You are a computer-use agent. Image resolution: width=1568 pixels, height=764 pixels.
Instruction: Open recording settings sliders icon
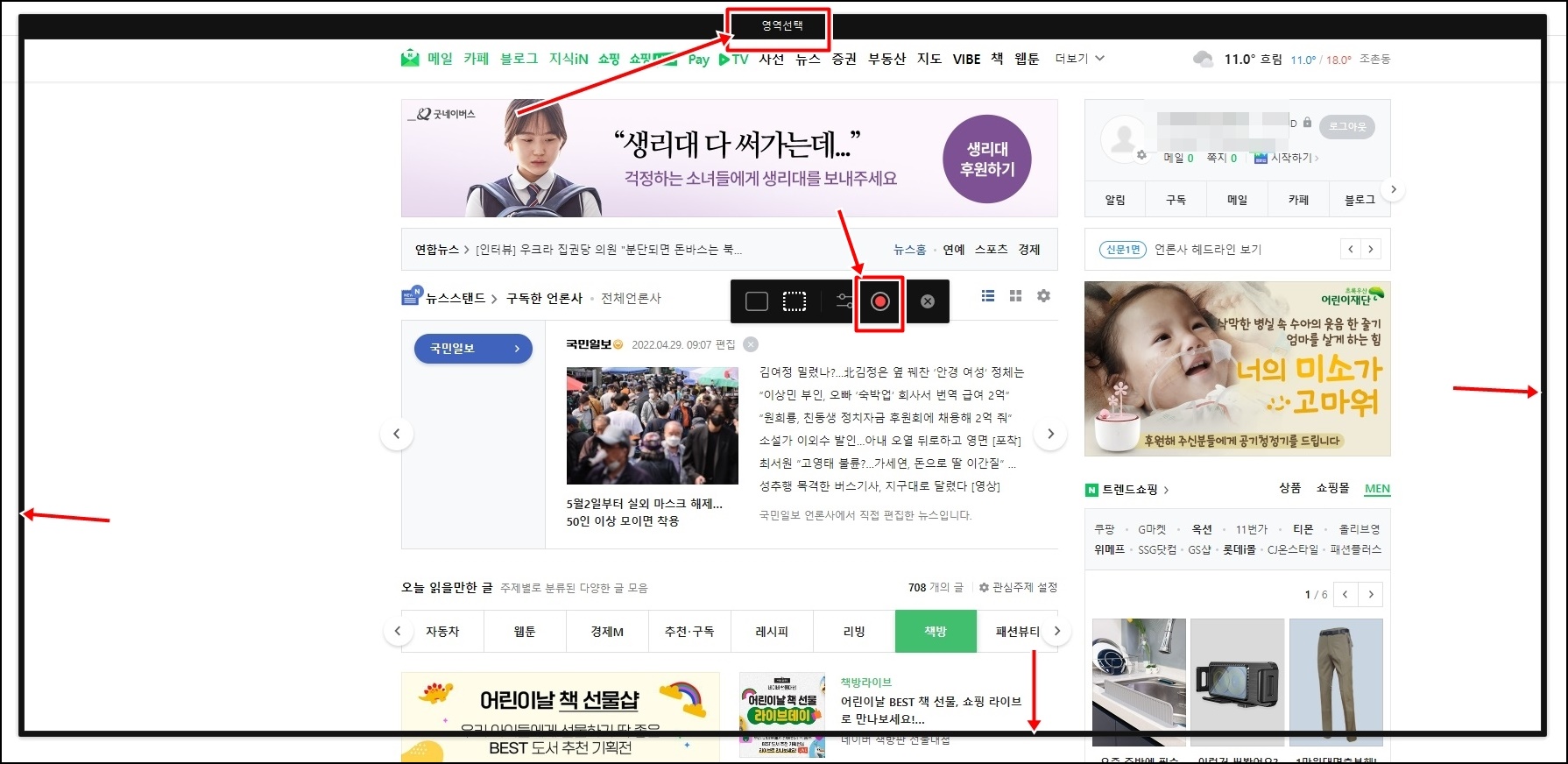click(844, 301)
